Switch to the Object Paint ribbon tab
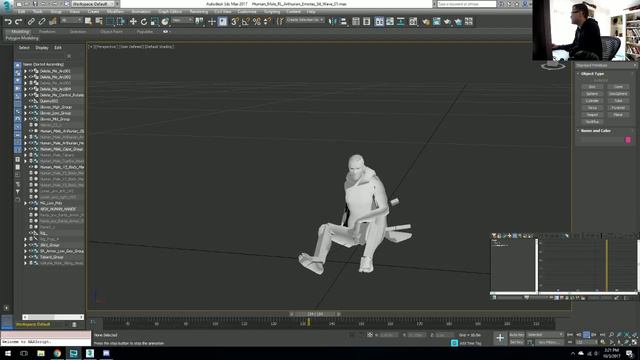This screenshot has width=640, height=360. 111,31
